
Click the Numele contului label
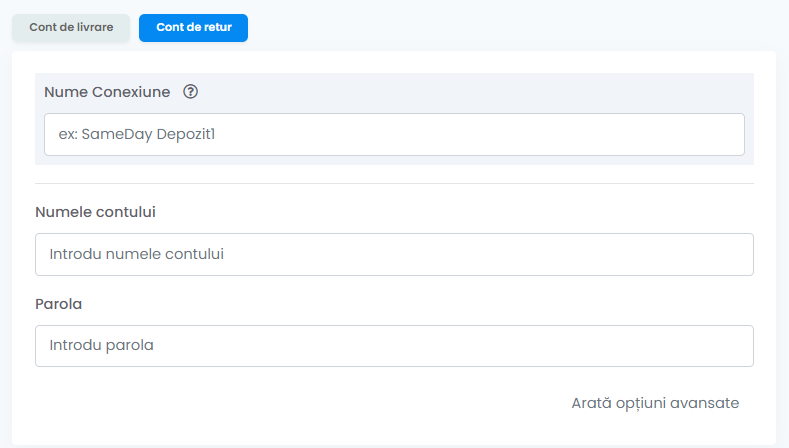95,212
